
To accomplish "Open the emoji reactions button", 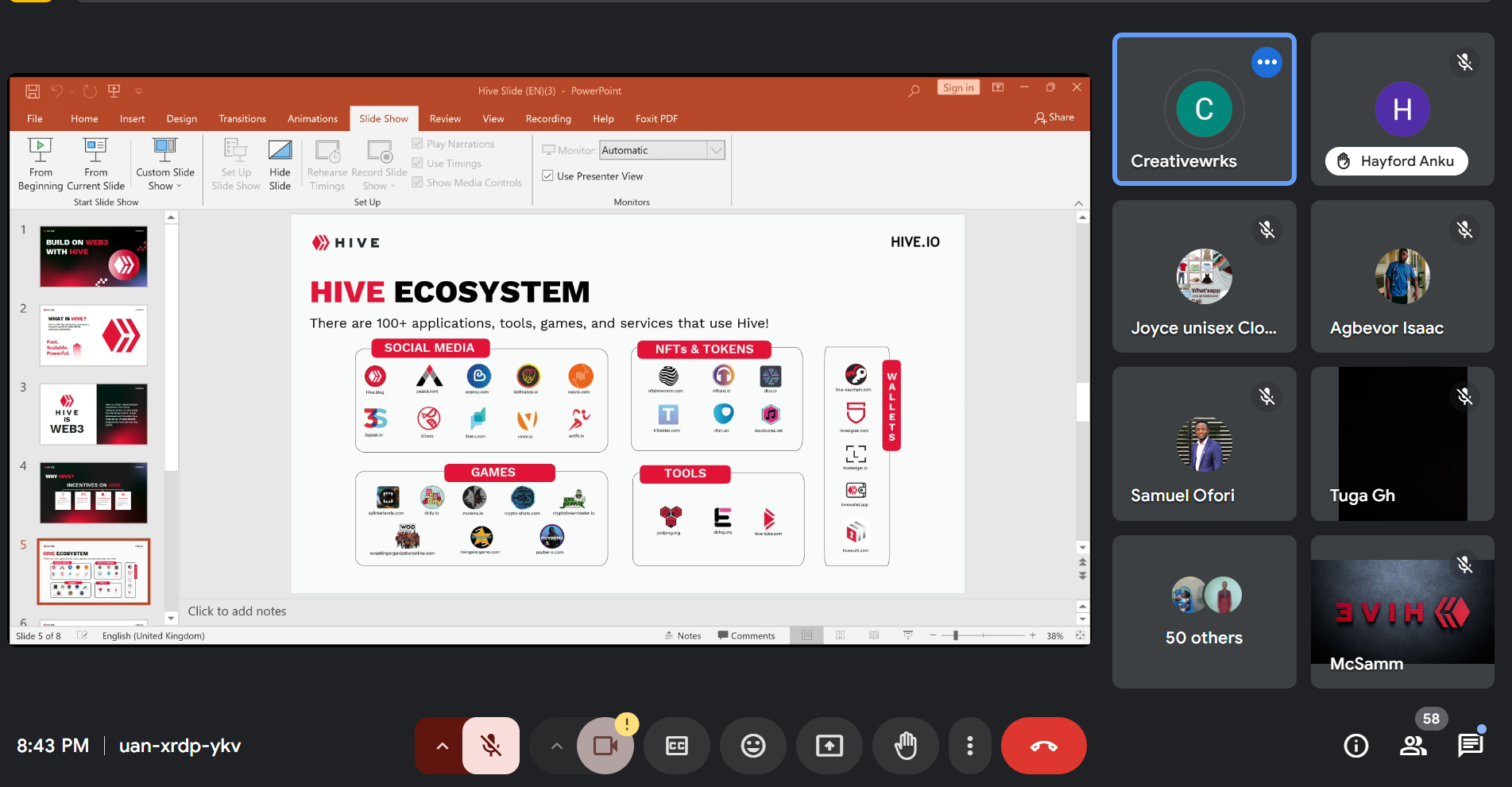I will 753,746.
